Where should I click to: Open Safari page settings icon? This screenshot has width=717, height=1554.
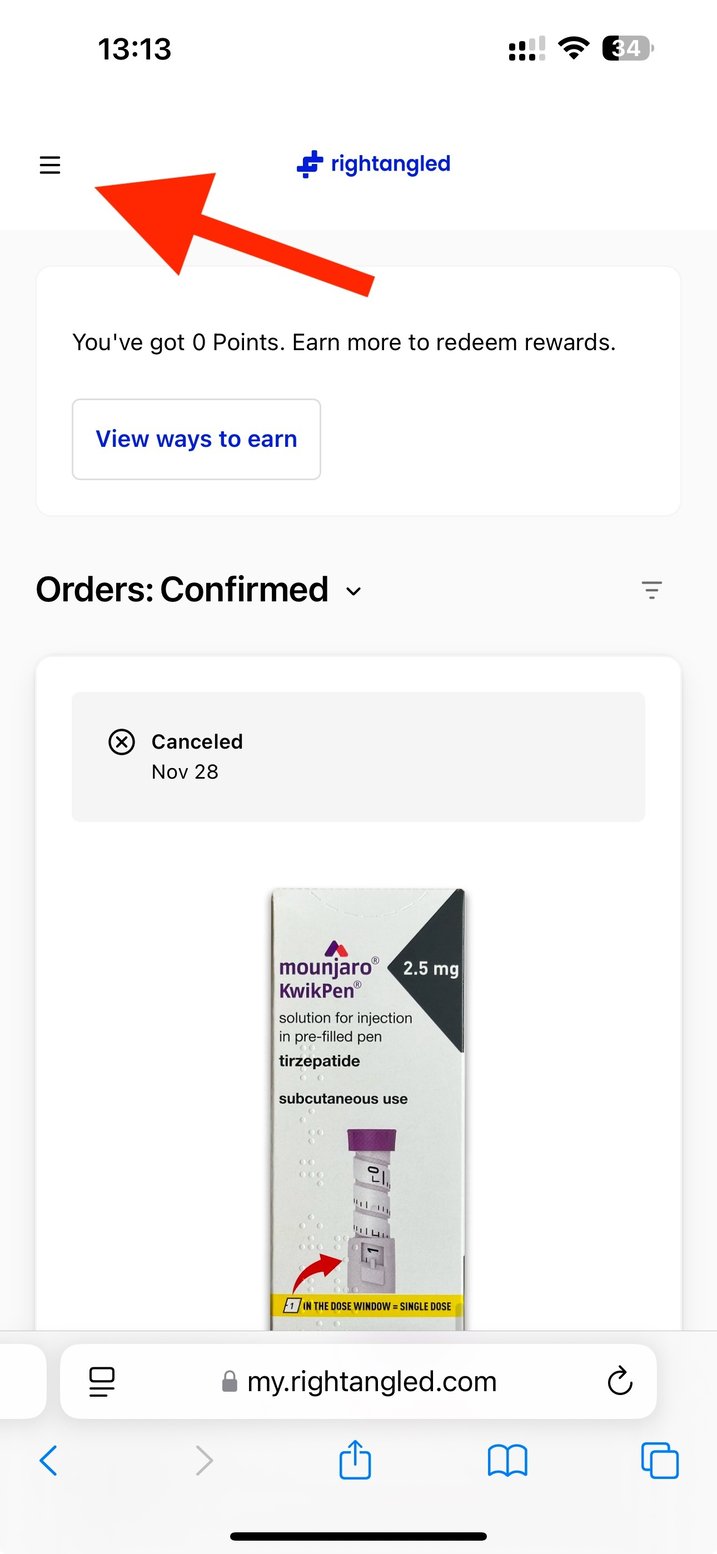102,1382
